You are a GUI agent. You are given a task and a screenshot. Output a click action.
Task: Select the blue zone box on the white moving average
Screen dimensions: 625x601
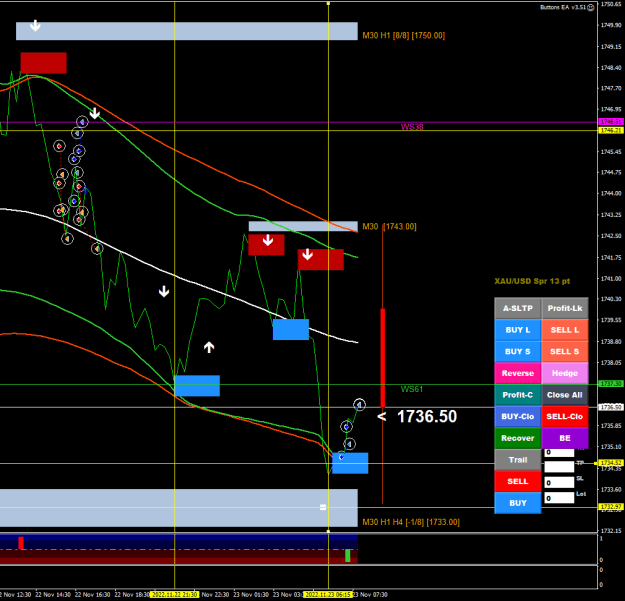[x=291, y=330]
